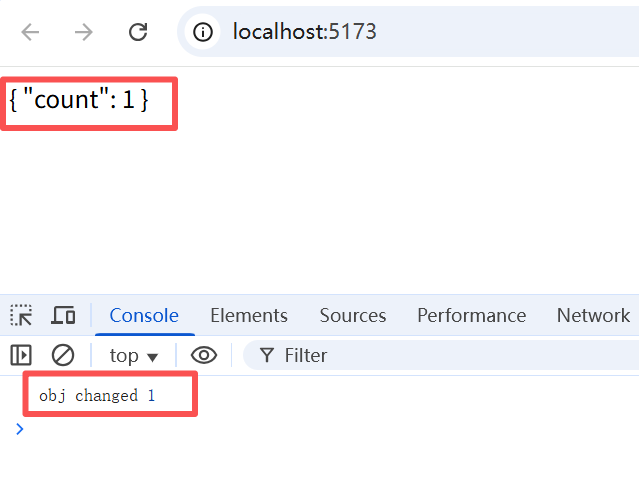Image resolution: width=639 pixels, height=489 pixels.
Task: Clear the console output
Action: (63, 355)
